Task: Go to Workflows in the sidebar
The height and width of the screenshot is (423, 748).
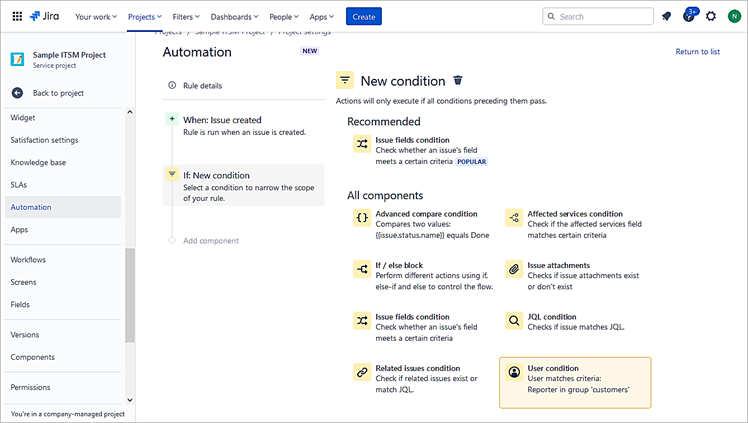Action: click(x=28, y=259)
